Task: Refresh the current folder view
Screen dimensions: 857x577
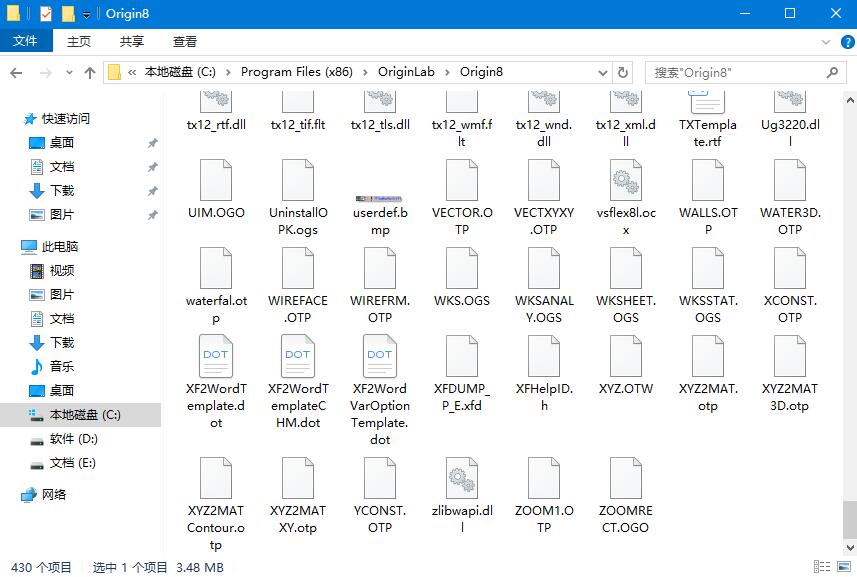Action: [623, 72]
